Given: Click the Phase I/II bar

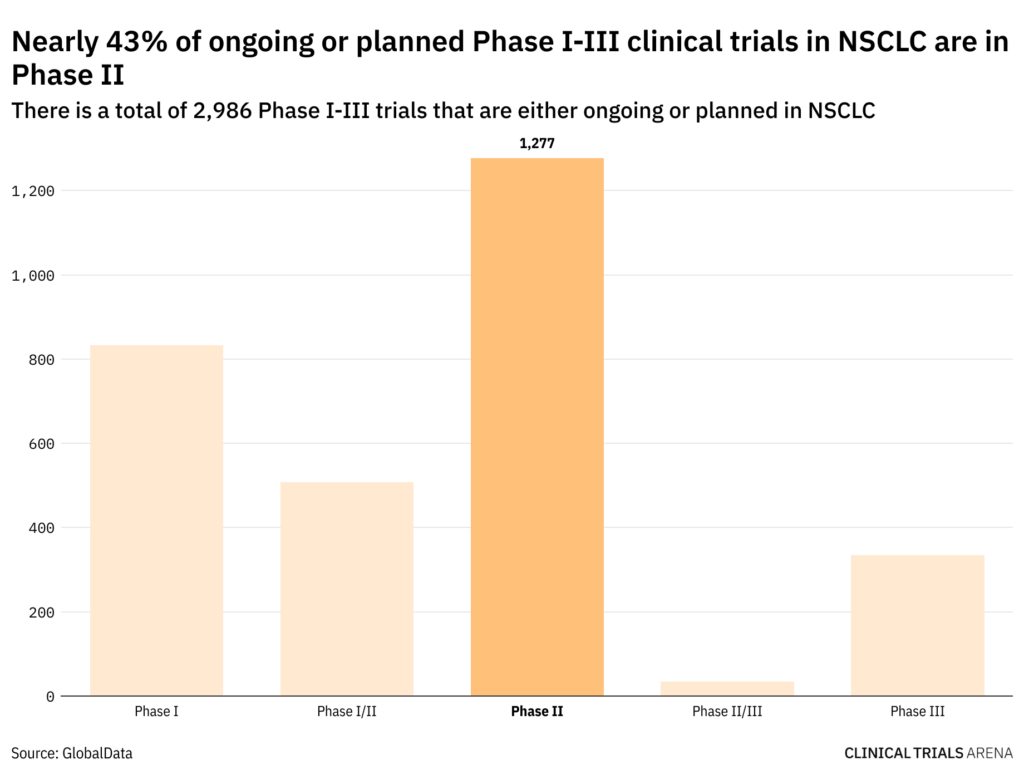Looking at the screenshot, I should (x=346, y=588).
